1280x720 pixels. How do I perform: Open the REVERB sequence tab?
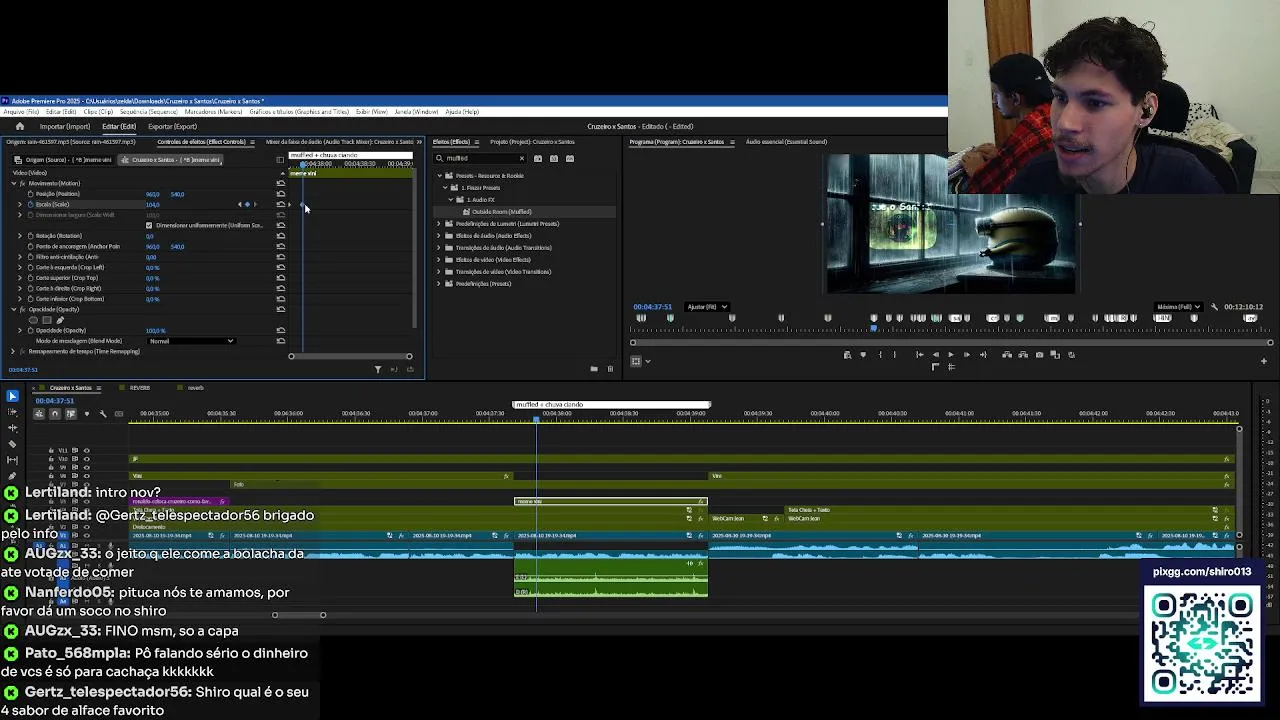[x=140, y=388]
